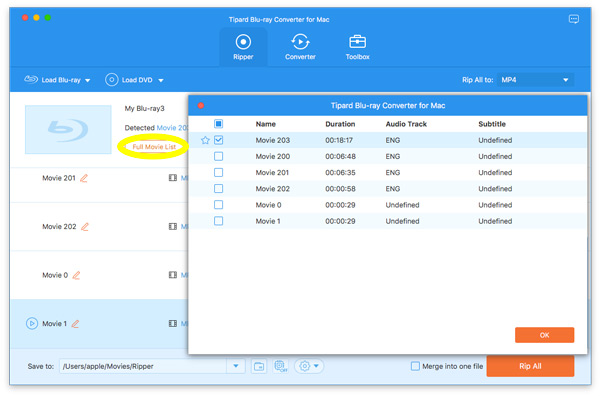
Task: Open the settings gear dropdown
Action: click(309, 366)
